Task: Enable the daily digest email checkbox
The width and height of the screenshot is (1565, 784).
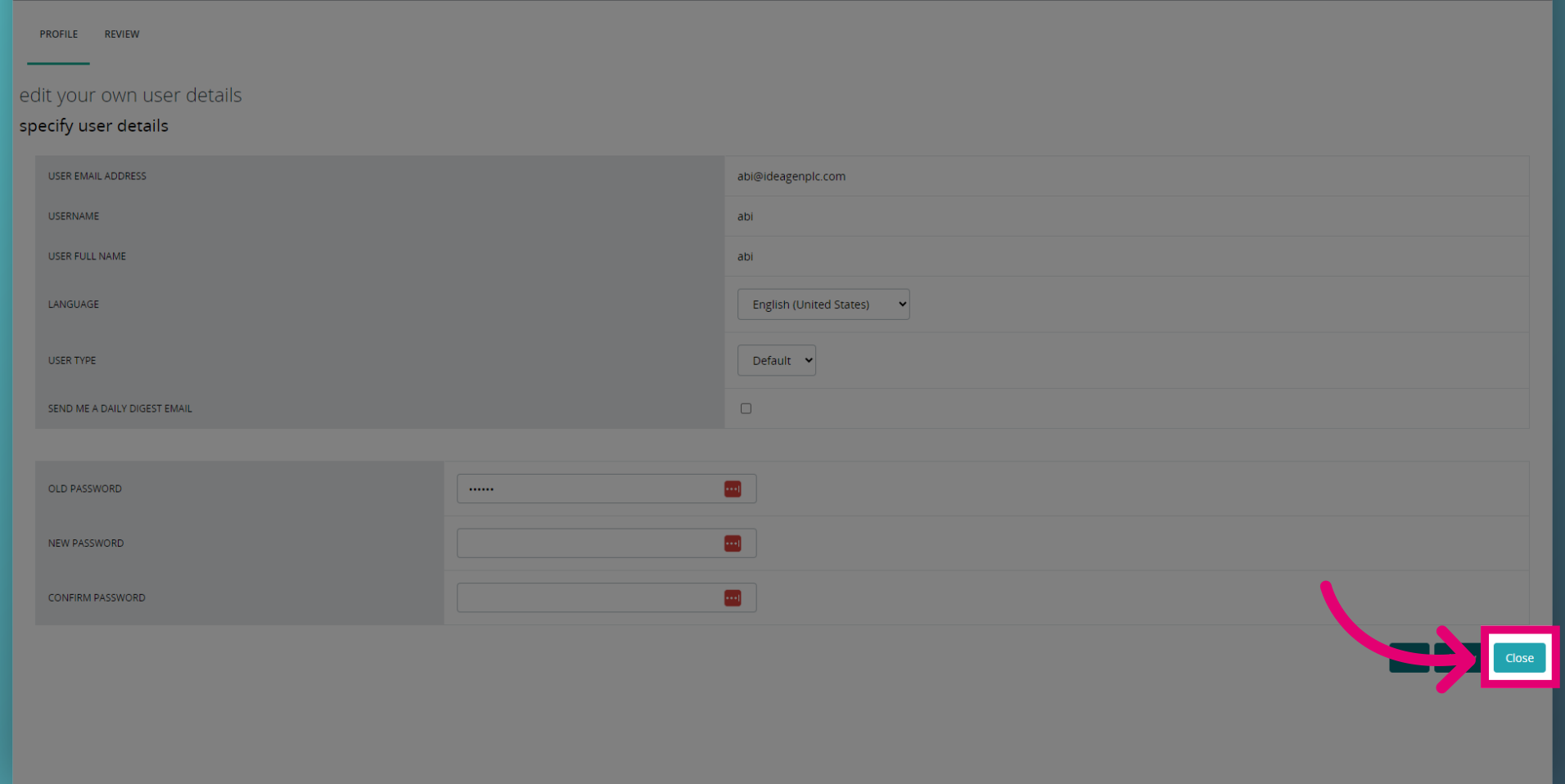Action: pyautogui.click(x=746, y=408)
